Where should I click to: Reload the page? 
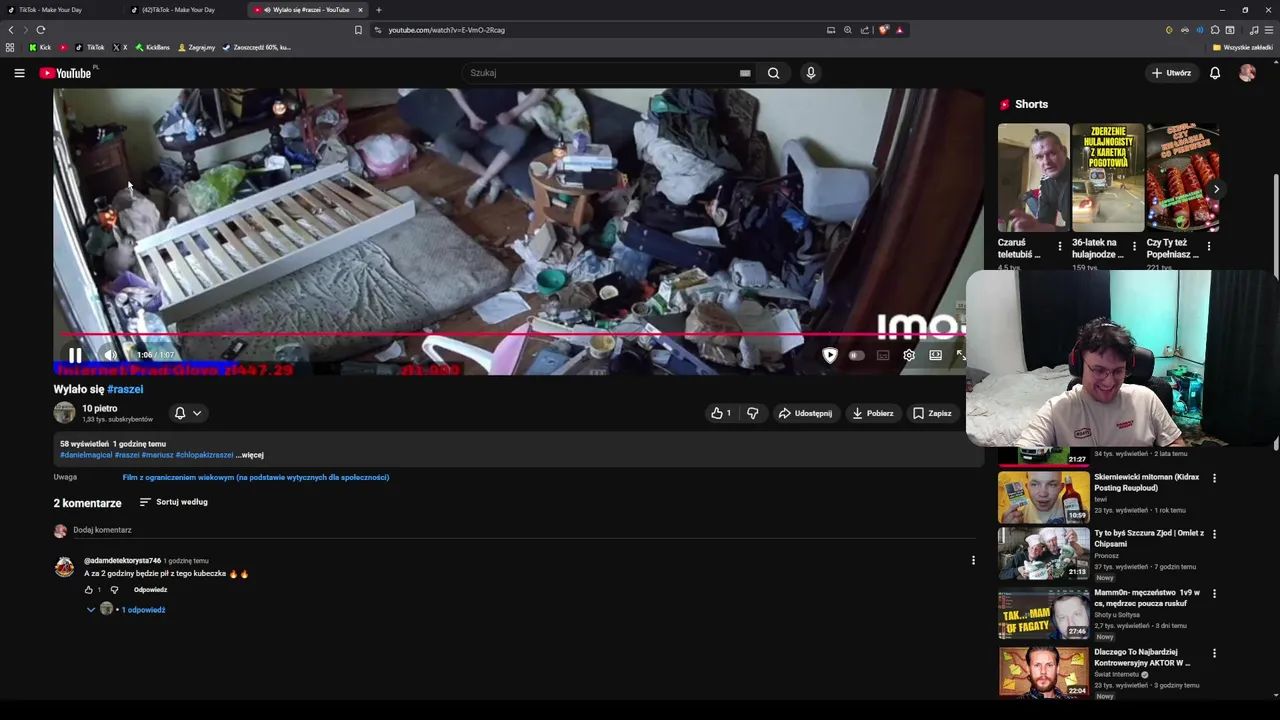(40, 30)
